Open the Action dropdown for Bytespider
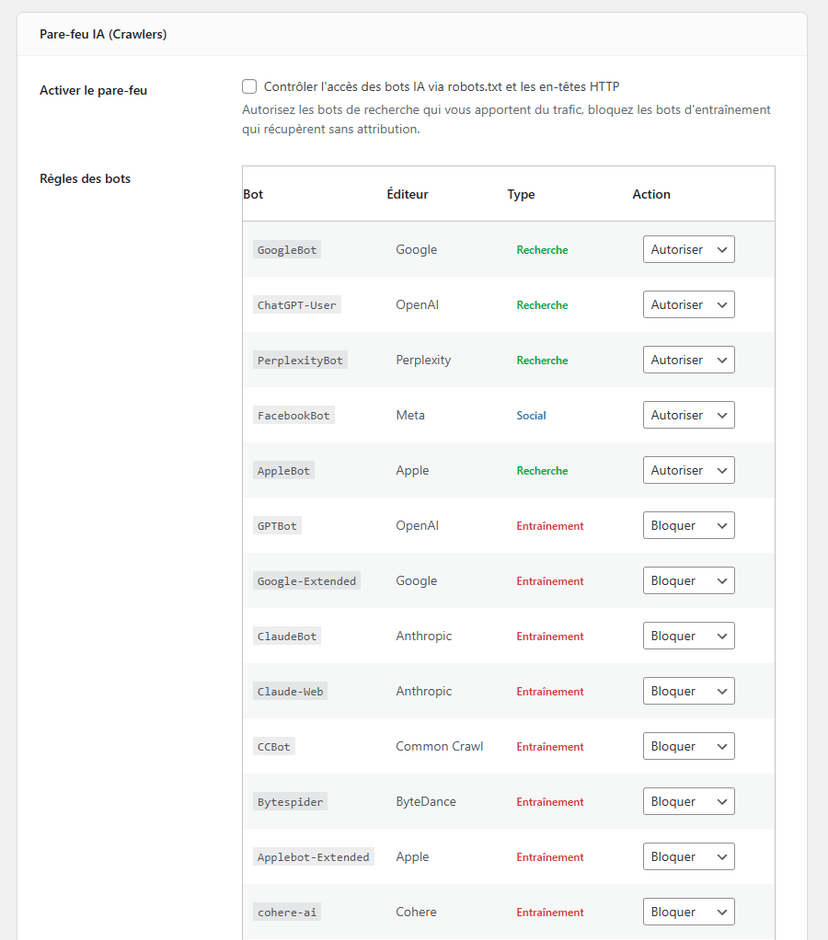Screen dimensions: 828x940 [688, 801]
